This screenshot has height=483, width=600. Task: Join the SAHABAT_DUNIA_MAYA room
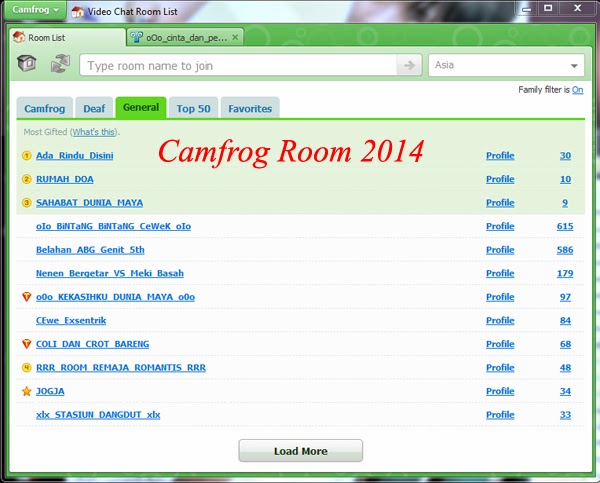click(x=90, y=203)
